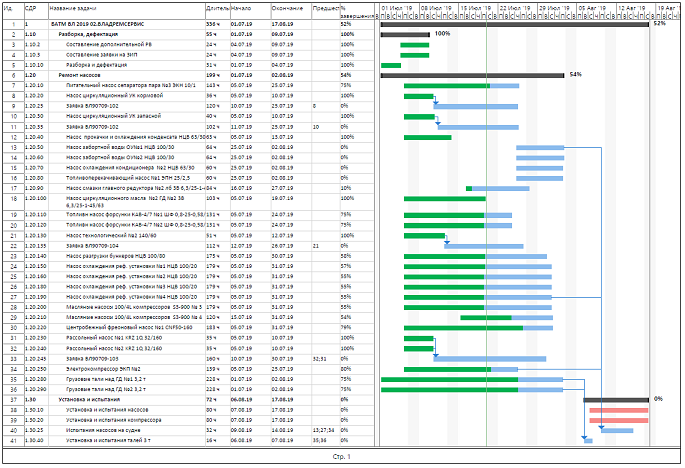This screenshot has height=468, width=685.
Task: Click duration cell '336 ч'
Action: click(x=218, y=24)
